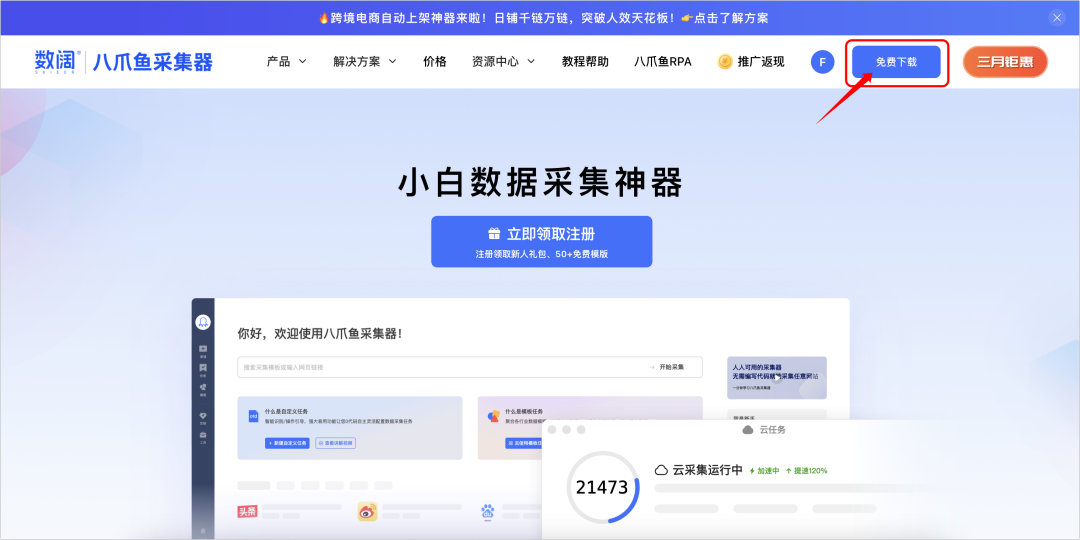Expand the chevron next to 解决方案
This screenshot has height=540, width=1080.
tap(392, 61)
